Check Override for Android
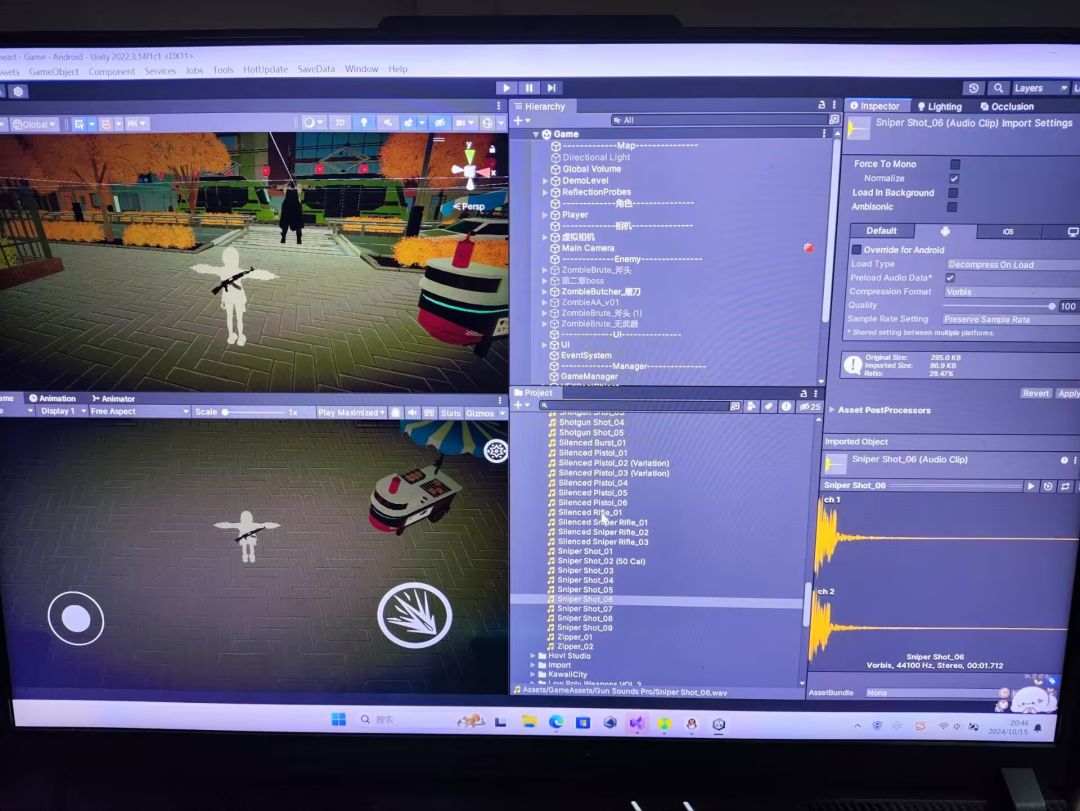This screenshot has height=811, width=1080. [x=856, y=249]
